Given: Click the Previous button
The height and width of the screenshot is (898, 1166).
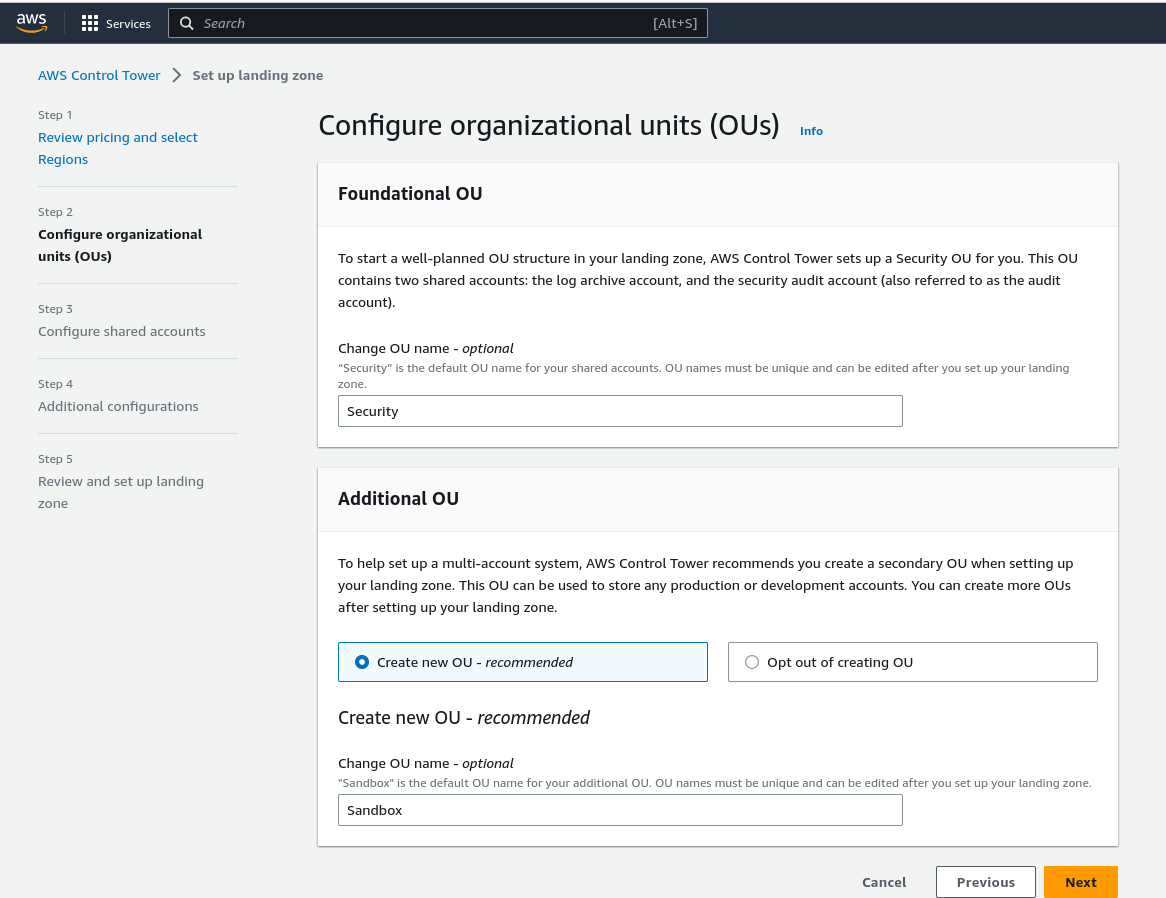Looking at the screenshot, I should (985, 882).
